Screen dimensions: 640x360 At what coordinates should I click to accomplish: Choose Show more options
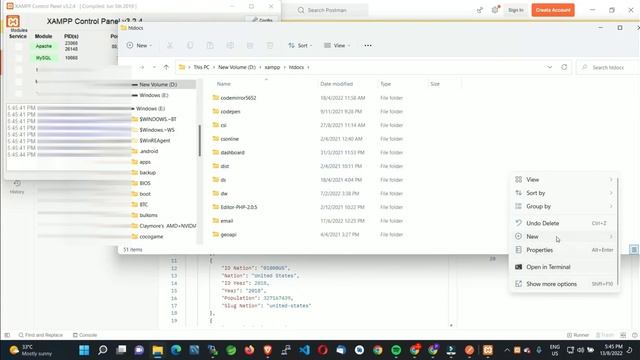(x=564, y=284)
